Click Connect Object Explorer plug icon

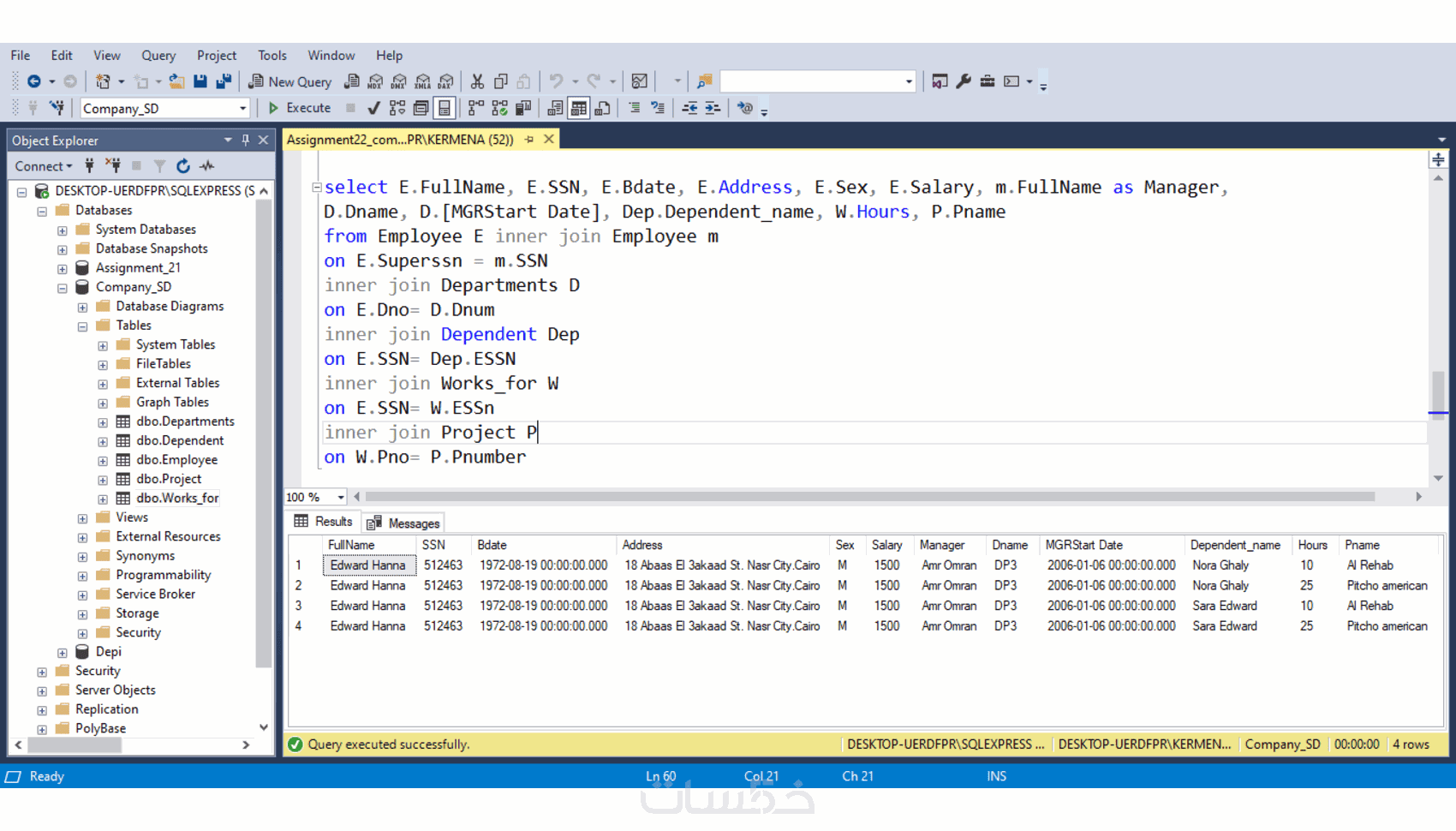(x=89, y=165)
